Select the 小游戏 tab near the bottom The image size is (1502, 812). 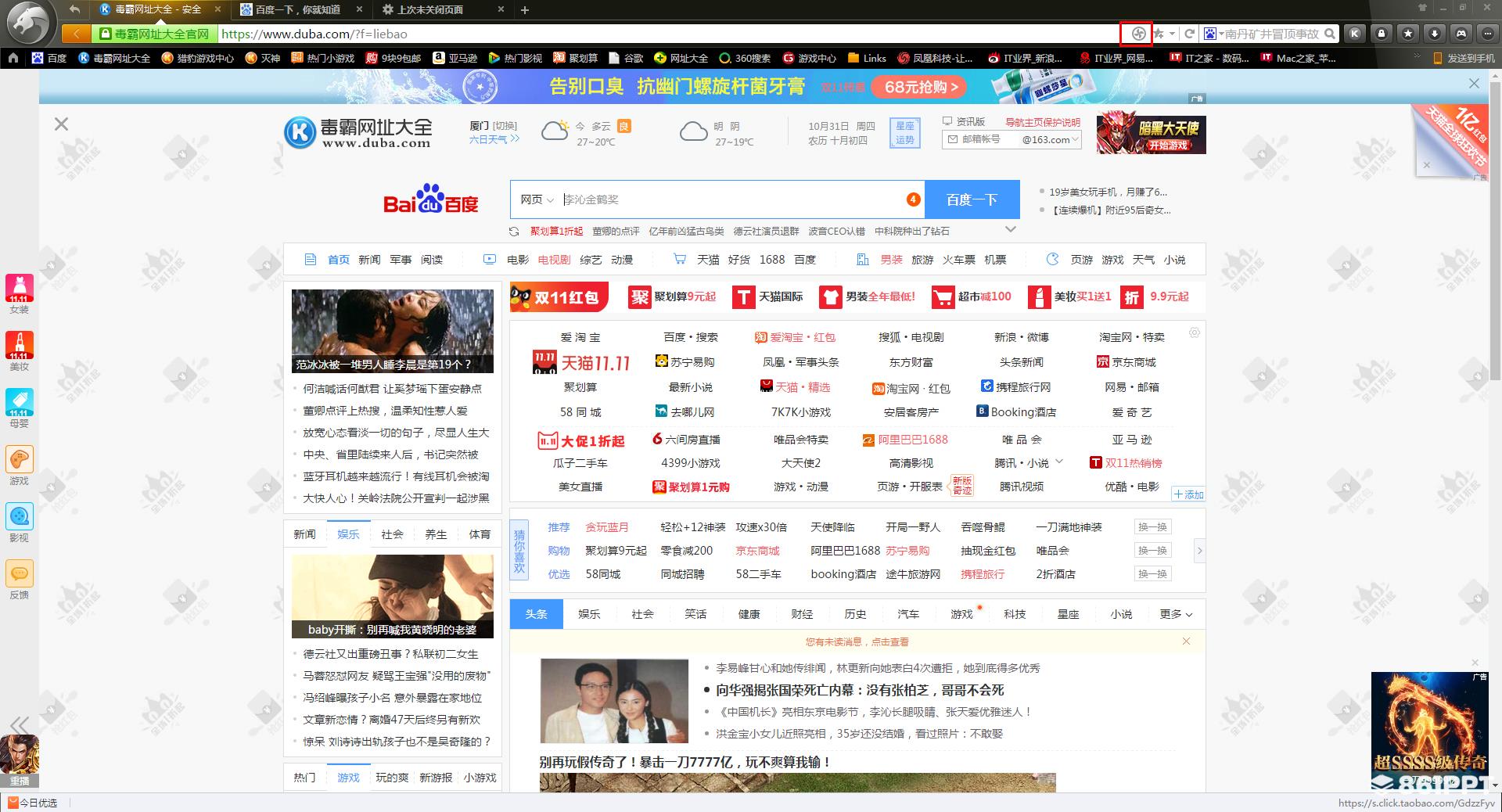click(x=480, y=778)
